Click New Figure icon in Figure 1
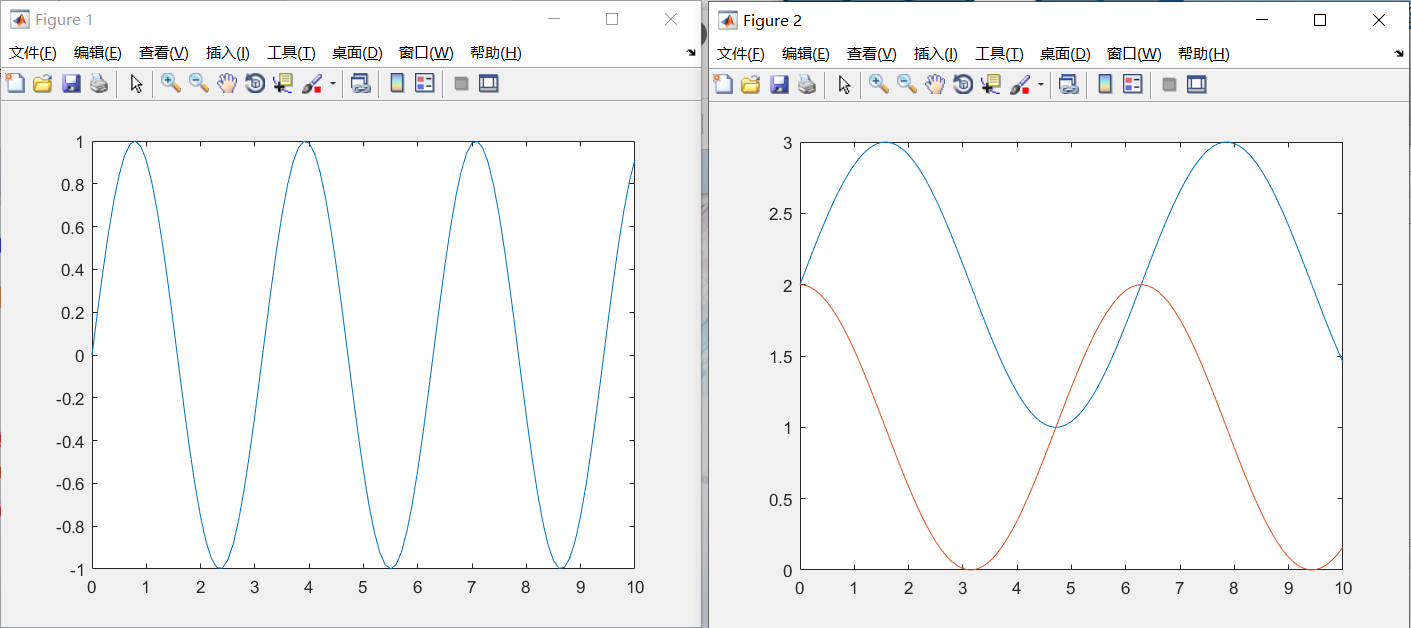 point(15,84)
